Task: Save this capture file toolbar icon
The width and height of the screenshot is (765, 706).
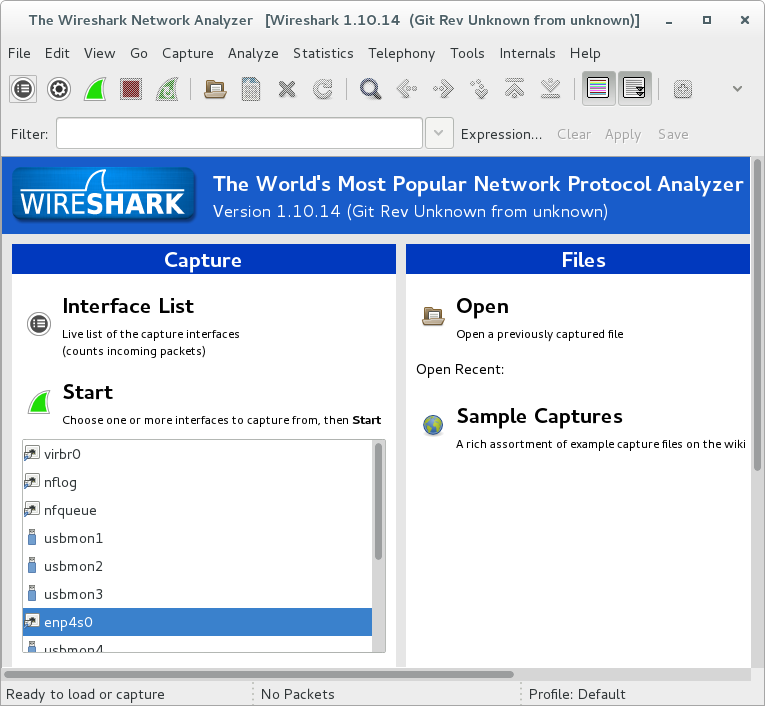Action: (x=251, y=89)
